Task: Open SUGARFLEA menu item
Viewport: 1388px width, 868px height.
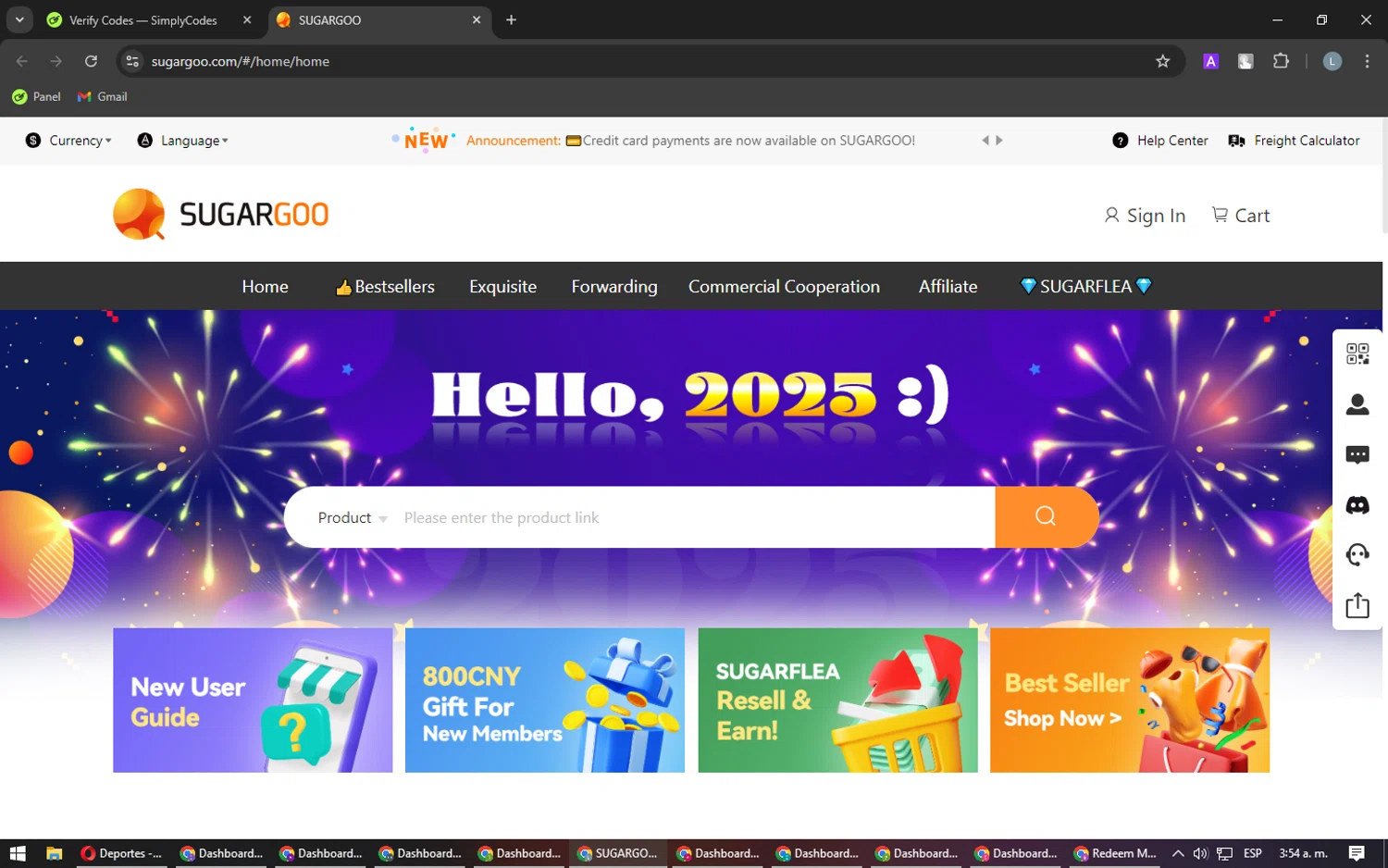Action: (x=1085, y=286)
